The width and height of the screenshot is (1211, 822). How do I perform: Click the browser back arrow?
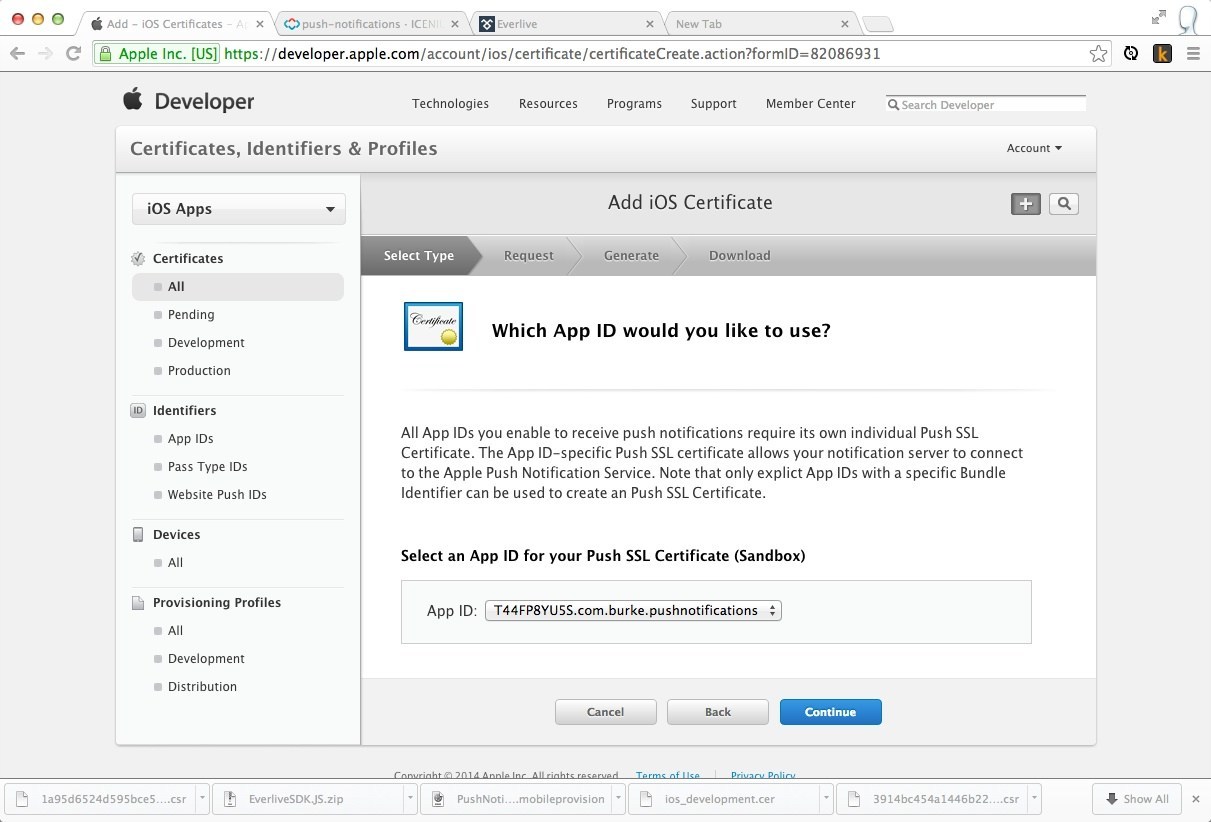(17, 54)
